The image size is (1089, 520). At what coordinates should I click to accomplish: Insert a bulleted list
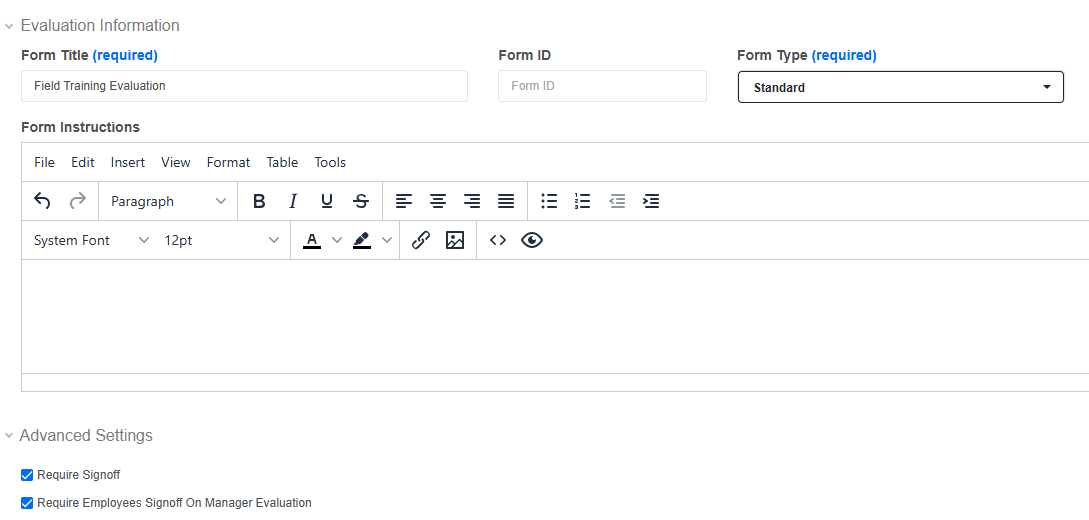(x=549, y=201)
